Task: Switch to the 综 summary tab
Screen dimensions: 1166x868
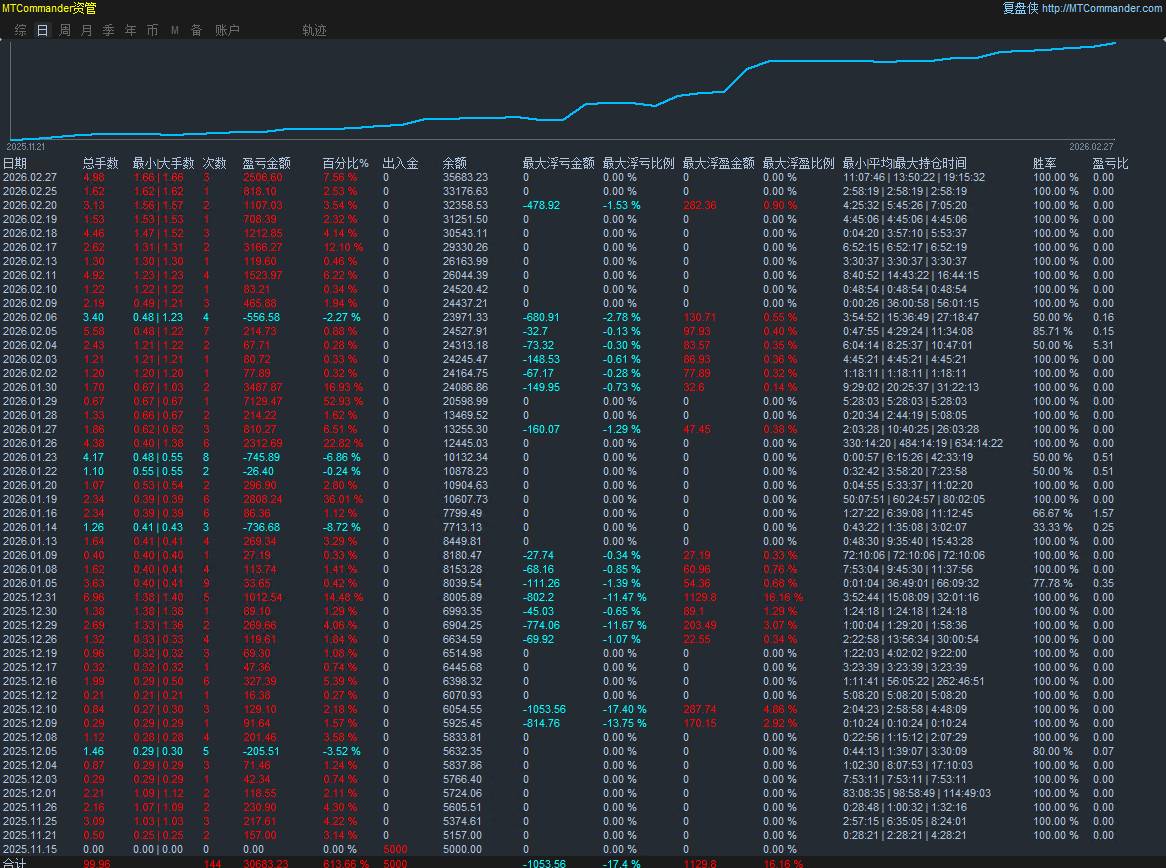Action: pyautogui.click(x=21, y=30)
